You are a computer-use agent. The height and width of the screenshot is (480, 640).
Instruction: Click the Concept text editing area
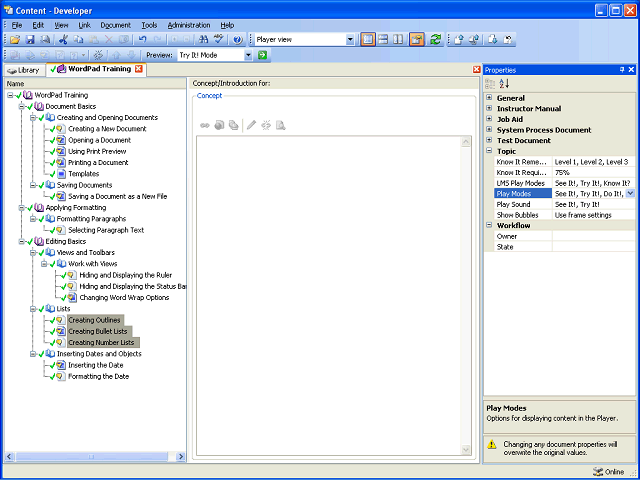point(329,296)
